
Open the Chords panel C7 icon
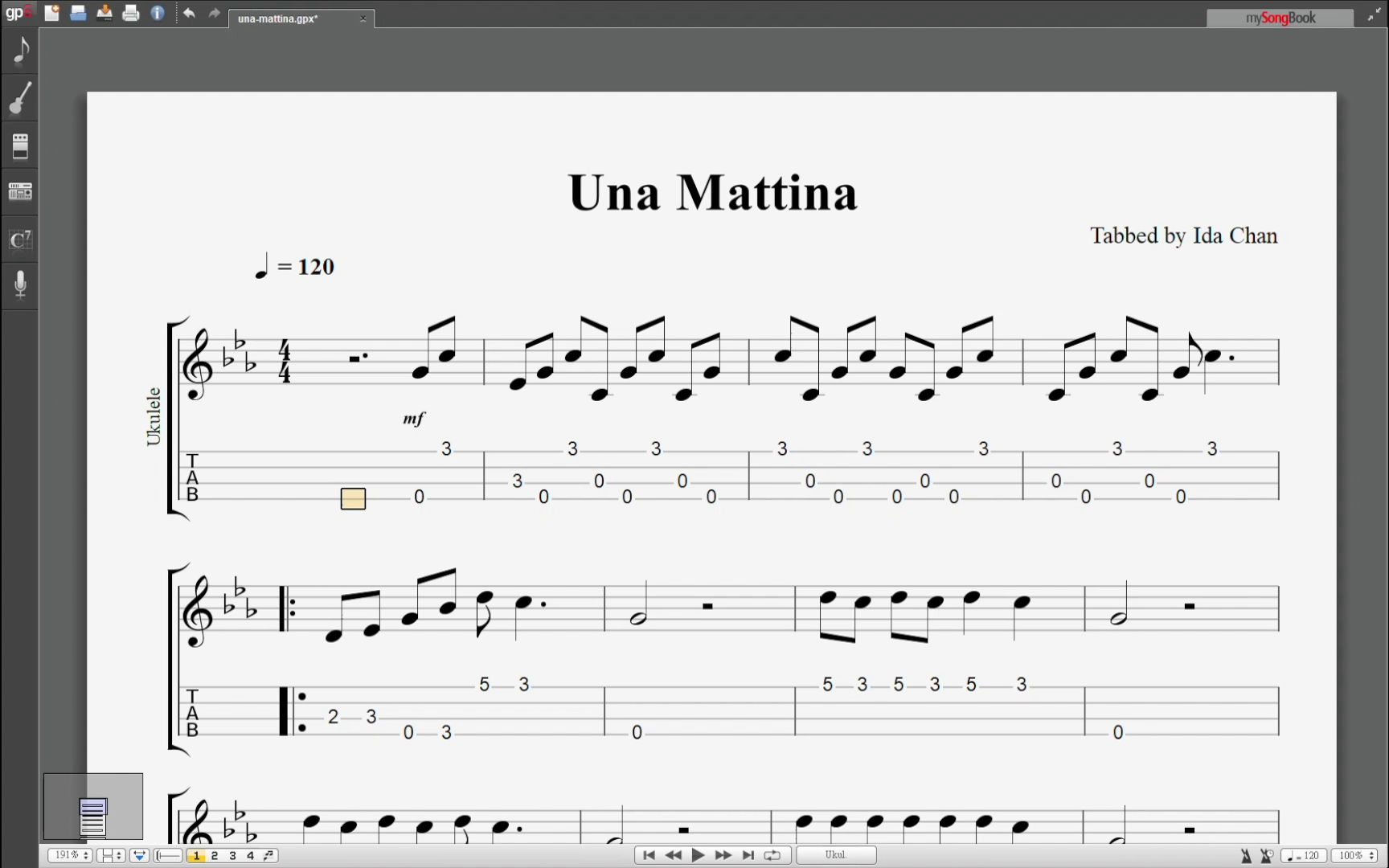[x=21, y=240]
